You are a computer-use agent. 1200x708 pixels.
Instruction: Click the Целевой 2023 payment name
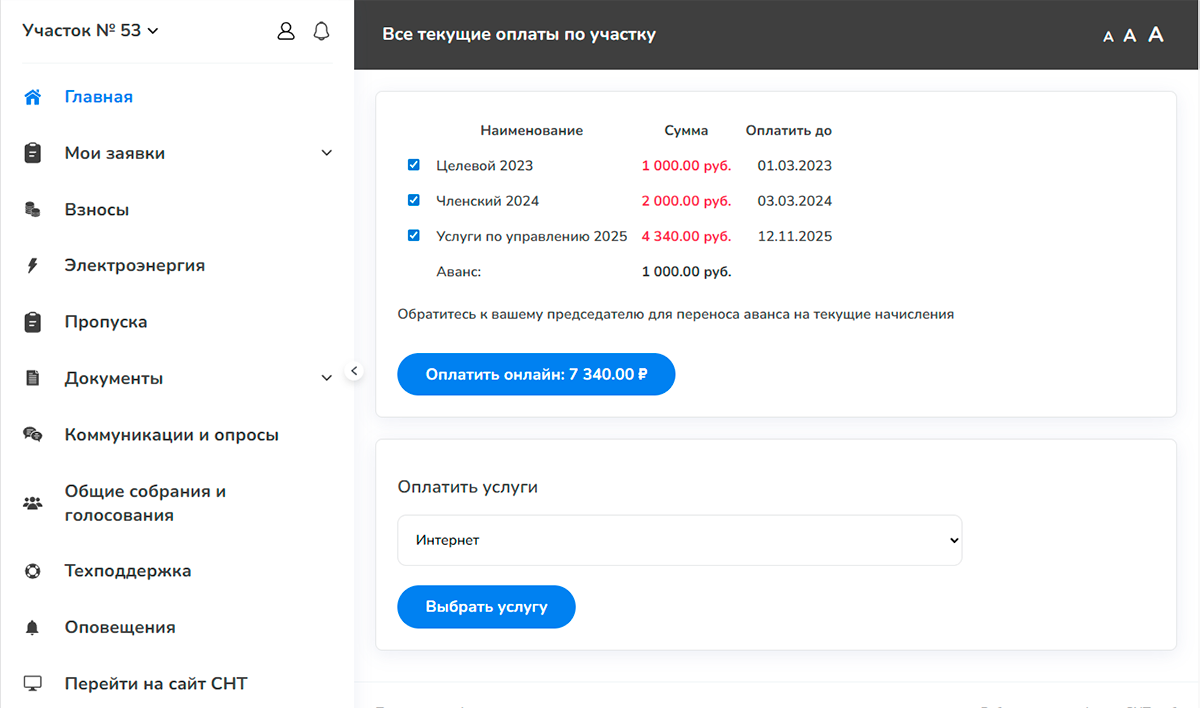pyautogui.click(x=485, y=166)
